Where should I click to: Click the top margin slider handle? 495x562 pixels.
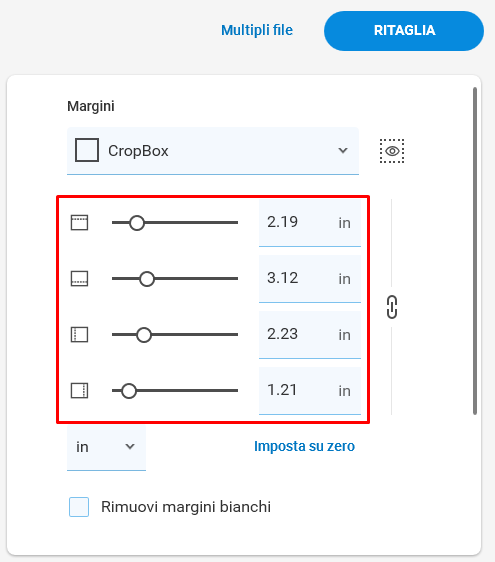coord(137,223)
